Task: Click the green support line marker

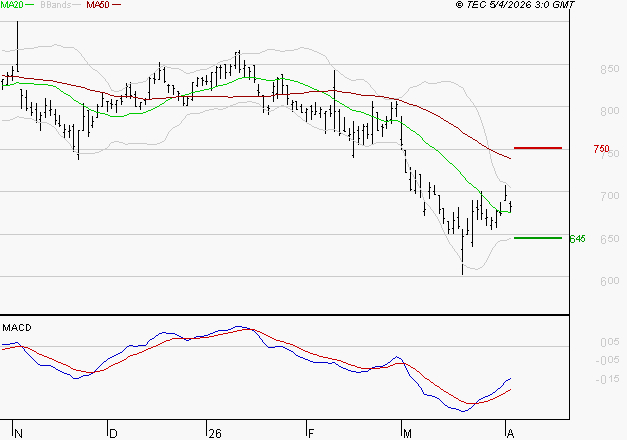Action: point(538,238)
